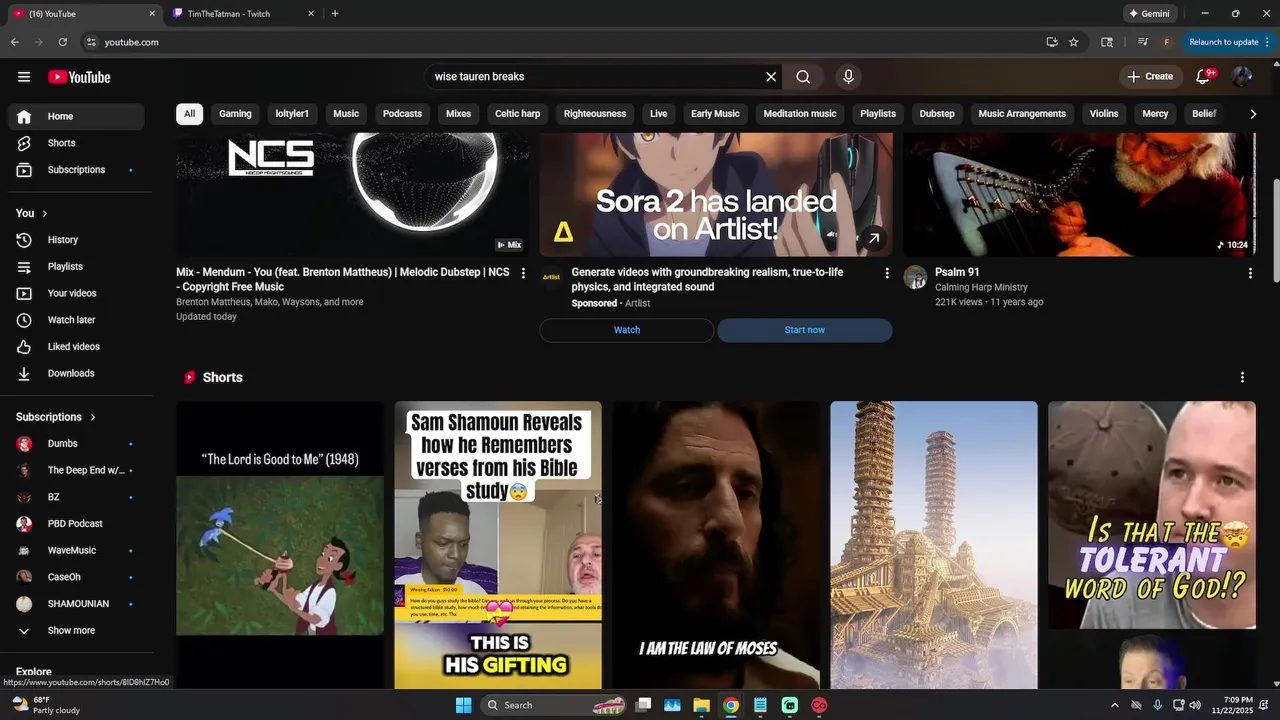Viewport: 1280px width, 720px height.
Task: Open the notifications bell
Action: pyautogui.click(x=1204, y=77)
